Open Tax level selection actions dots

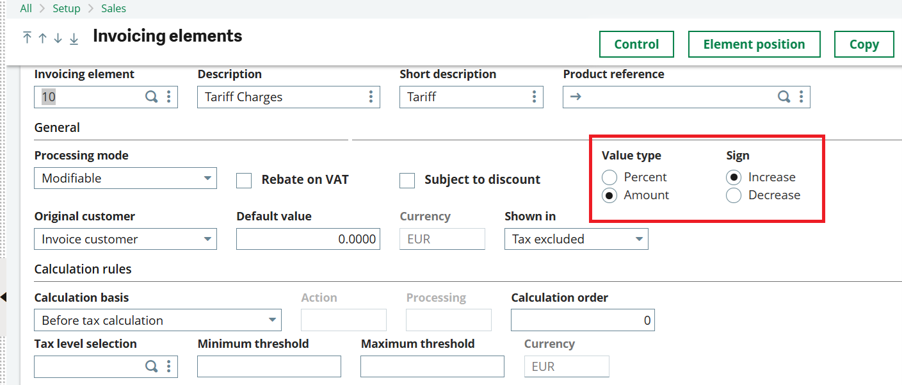point(169,366)
